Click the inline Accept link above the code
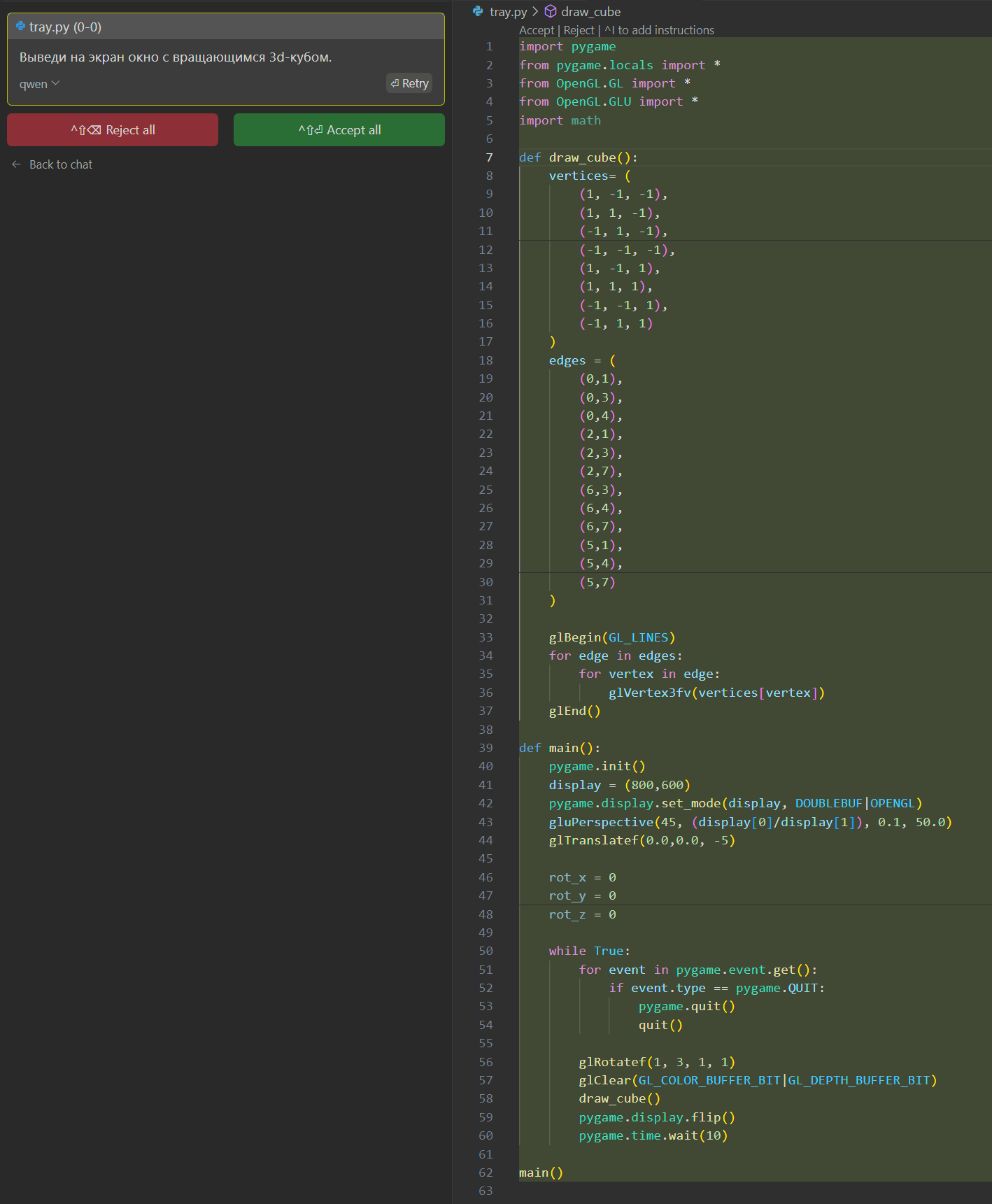This screenshot has height=1204, width=992. pyautogui.click(x=537, y=30)
